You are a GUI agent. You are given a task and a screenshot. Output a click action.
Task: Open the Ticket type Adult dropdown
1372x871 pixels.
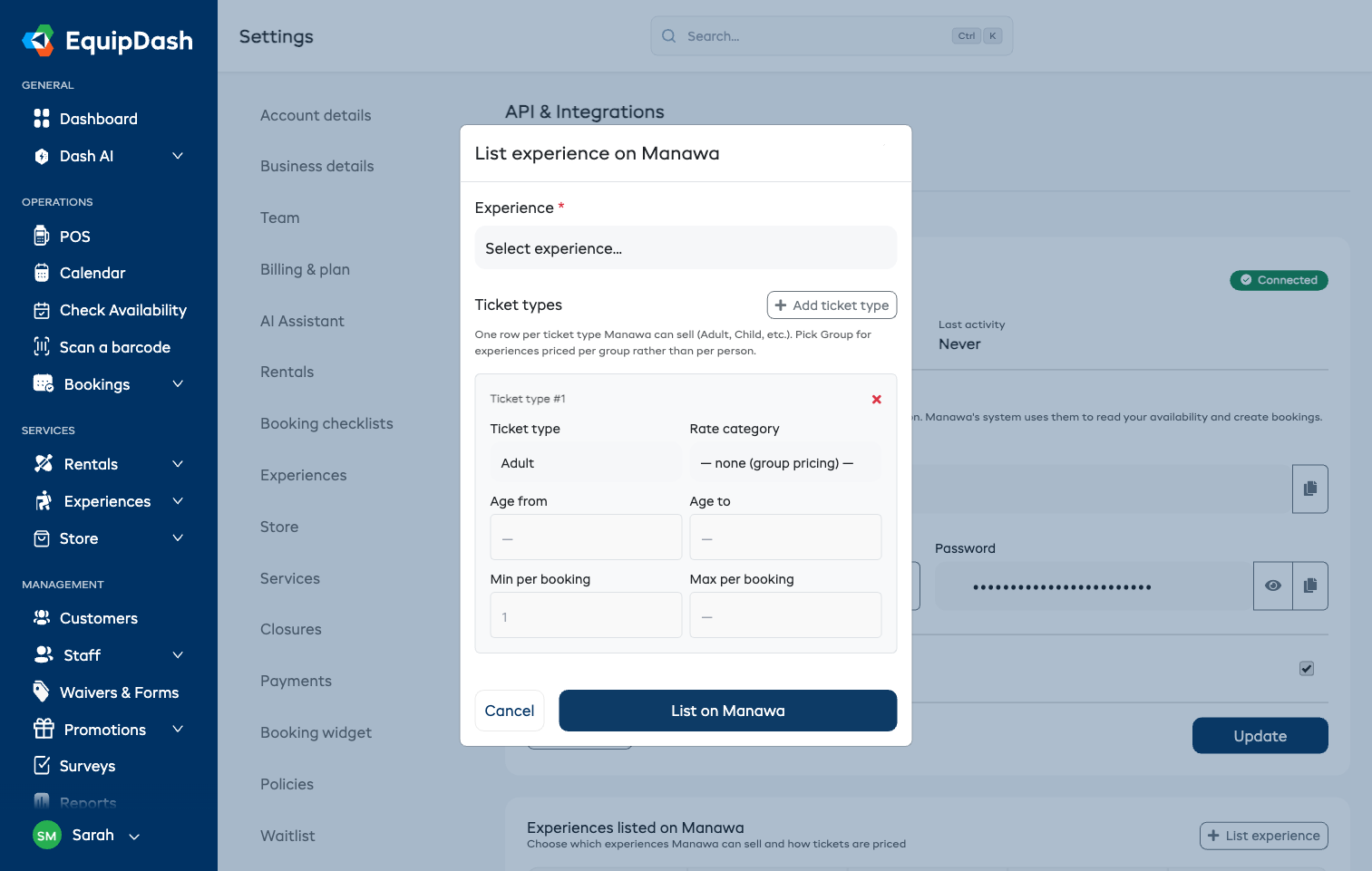pos(586,462)
